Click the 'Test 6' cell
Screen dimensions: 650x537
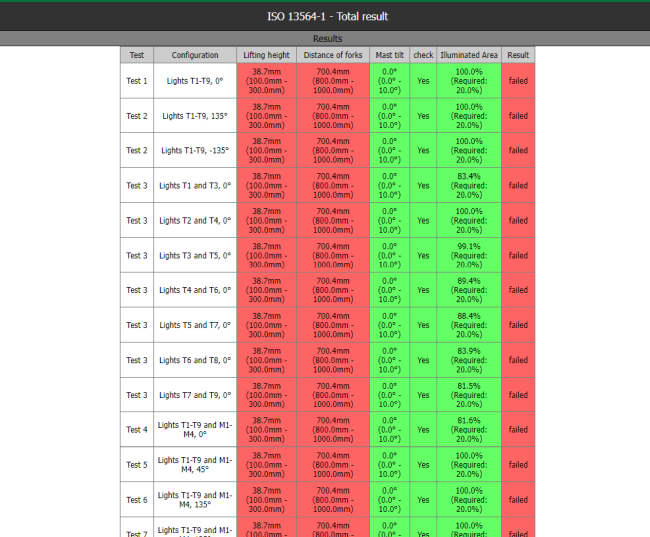(137, 500)
